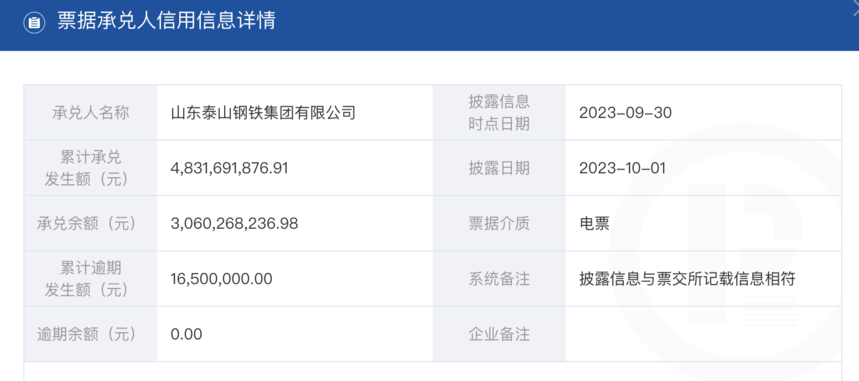This screenshot has width=859, height=381.
Task: Click the empty 企业备注 value cell
Action: click(x=703, y=334)
